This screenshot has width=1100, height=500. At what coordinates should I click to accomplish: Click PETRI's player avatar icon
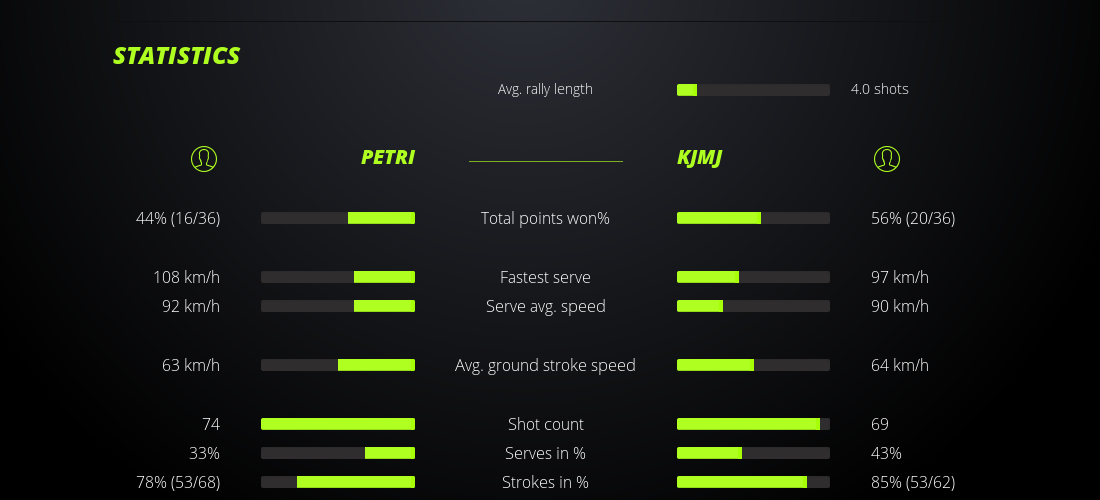203,158
